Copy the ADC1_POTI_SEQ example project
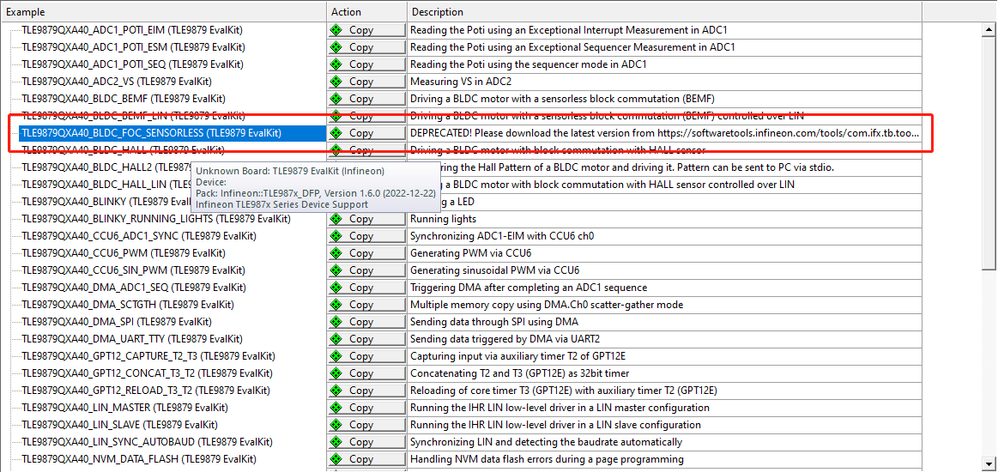 point(367,64)
